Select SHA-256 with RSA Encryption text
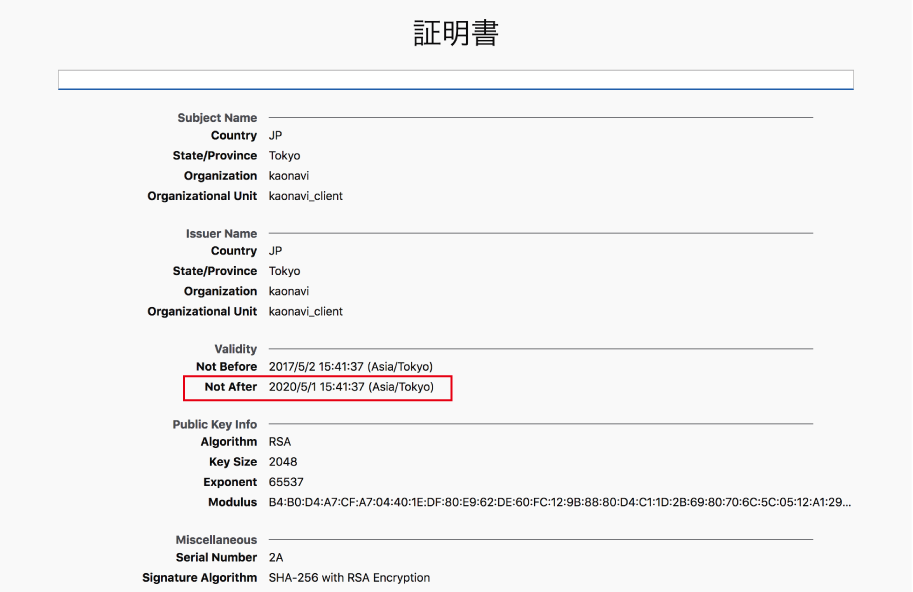The width and height of the screenshot is (913, 592). tap(349, 578)
